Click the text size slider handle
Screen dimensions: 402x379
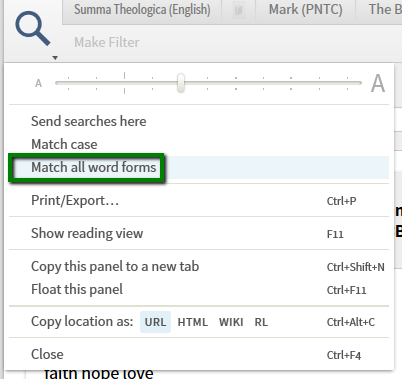point(181,83)
